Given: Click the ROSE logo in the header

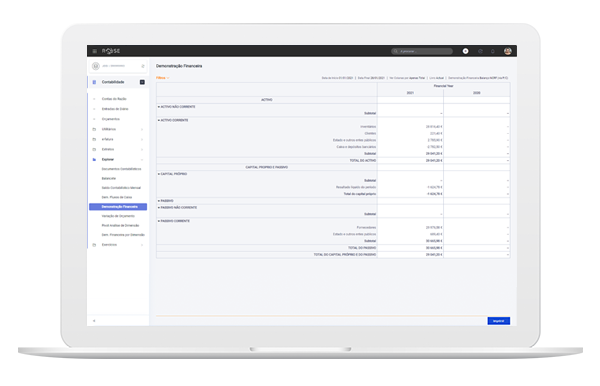Looking at the screenshot, I should tap(111, 51).
